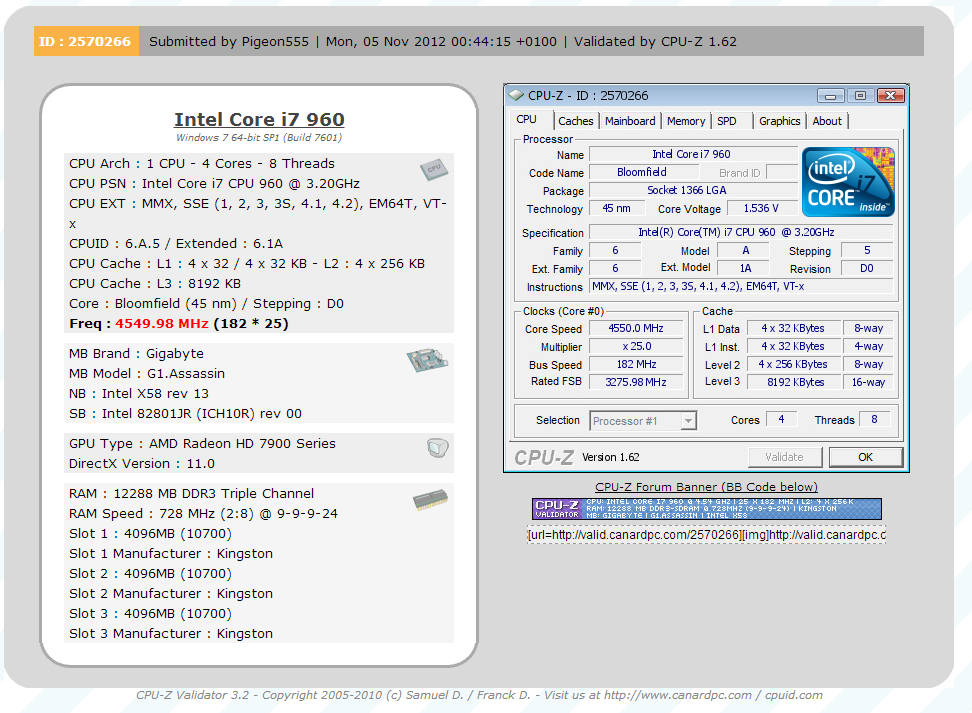Click the Package Socket 1366 LGA field

[692, 190]
